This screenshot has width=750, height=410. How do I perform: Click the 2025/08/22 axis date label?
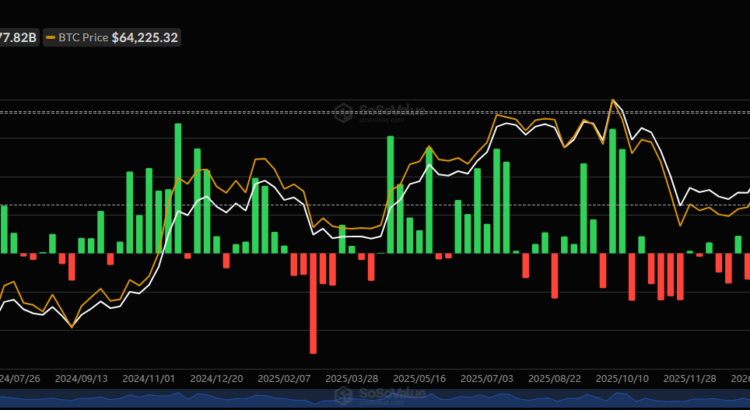[555, 379]
